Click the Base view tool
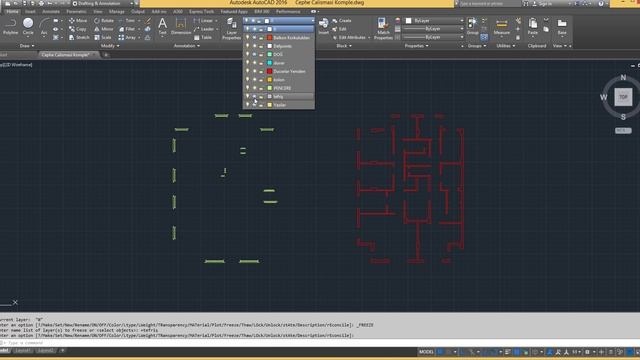Viewport: 640px width, 360px height. click(x=562, y=26)
